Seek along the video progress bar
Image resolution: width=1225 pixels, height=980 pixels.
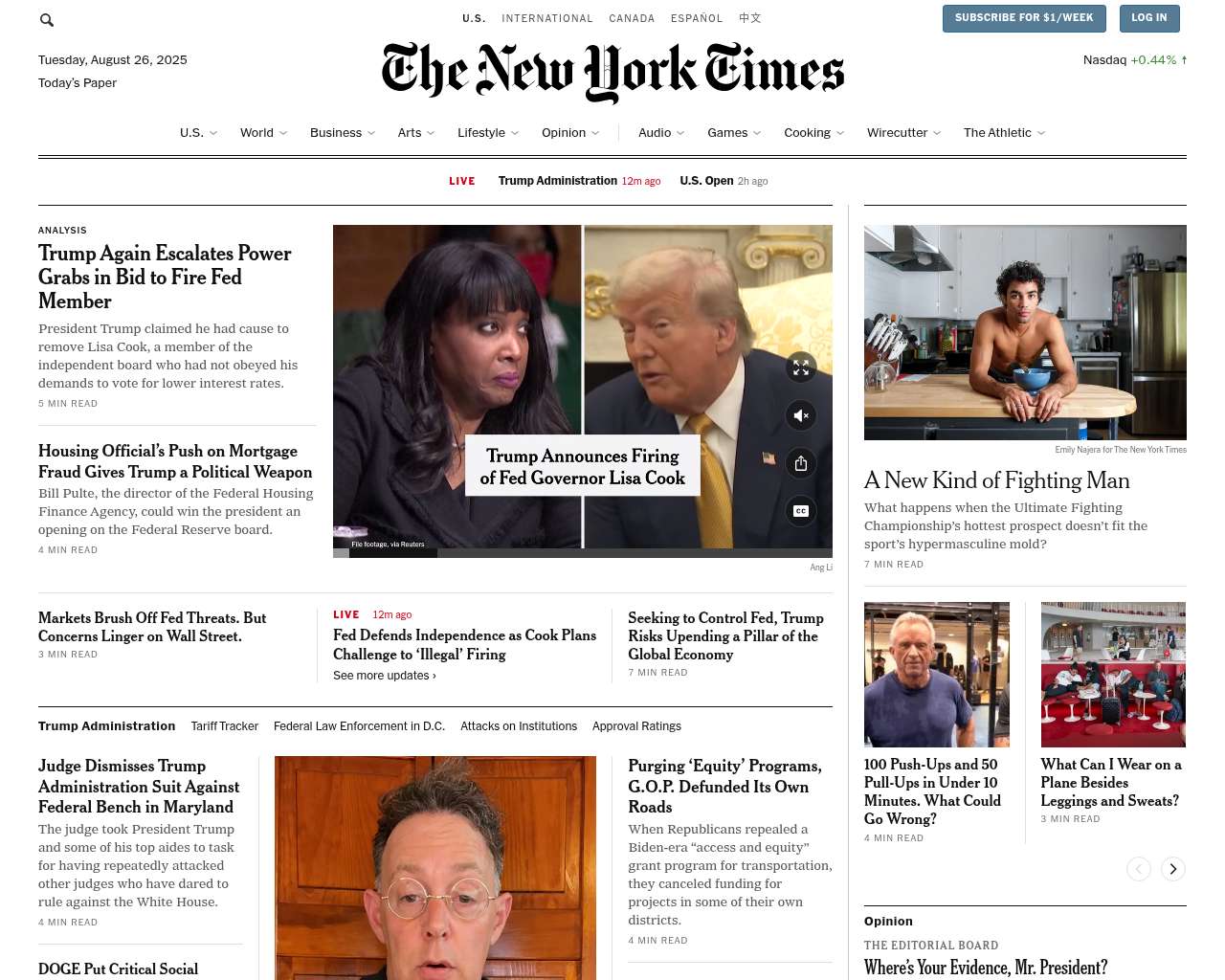click(583, 552)
